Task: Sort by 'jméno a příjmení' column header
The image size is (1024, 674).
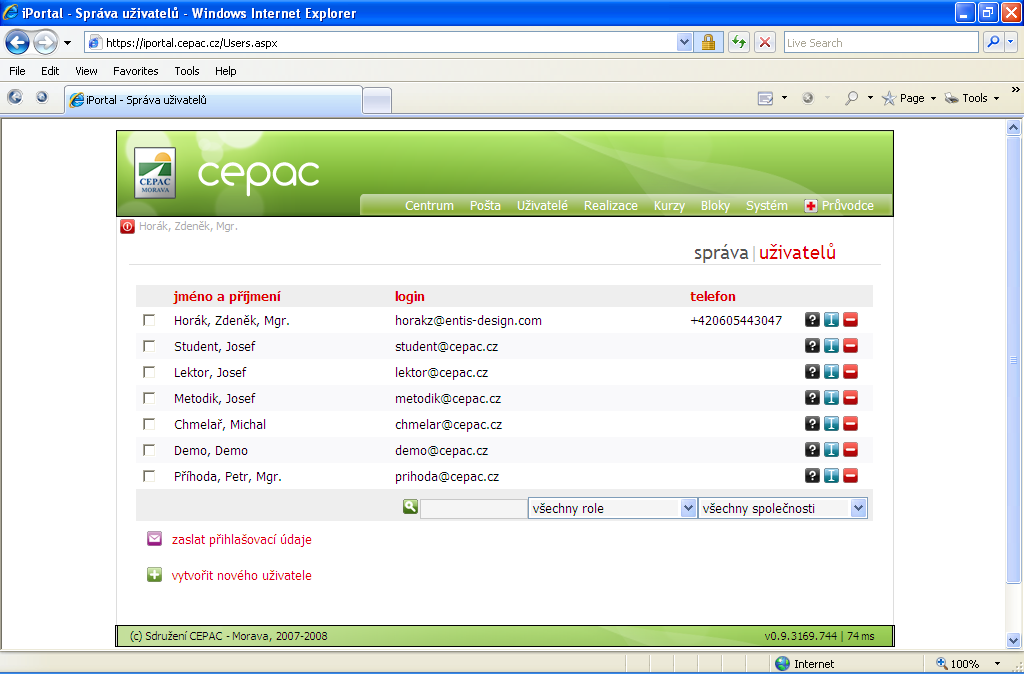Action: 227,297
